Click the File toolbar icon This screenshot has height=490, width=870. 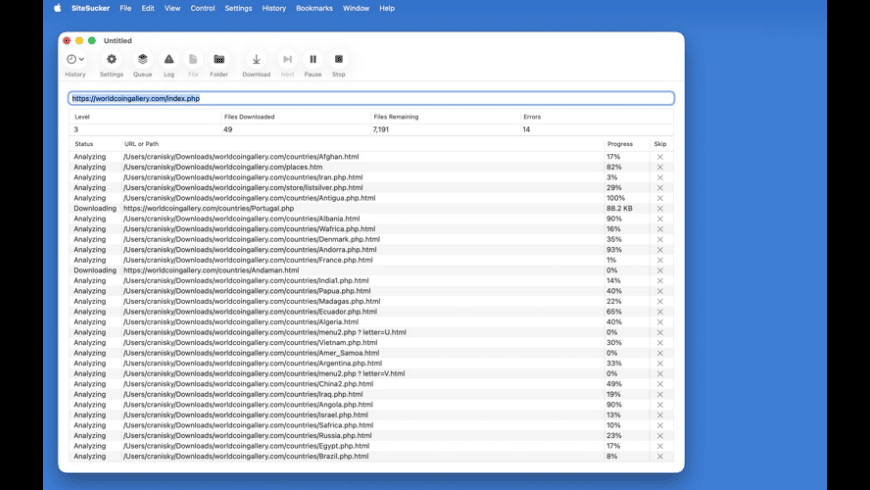point(193,59)
